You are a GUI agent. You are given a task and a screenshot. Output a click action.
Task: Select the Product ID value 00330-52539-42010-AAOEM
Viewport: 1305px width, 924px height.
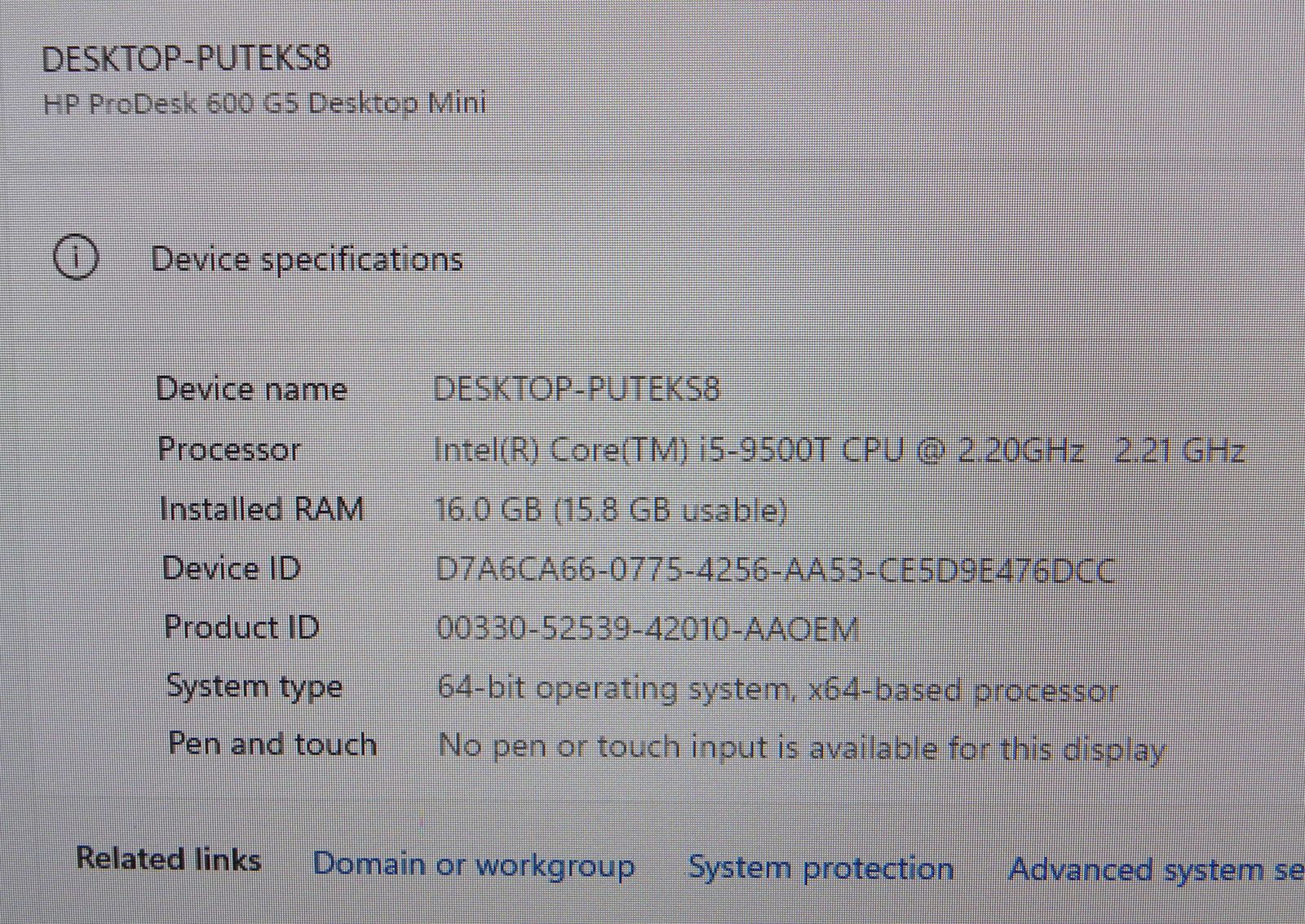pyautogui.click(x=648, y=629)
